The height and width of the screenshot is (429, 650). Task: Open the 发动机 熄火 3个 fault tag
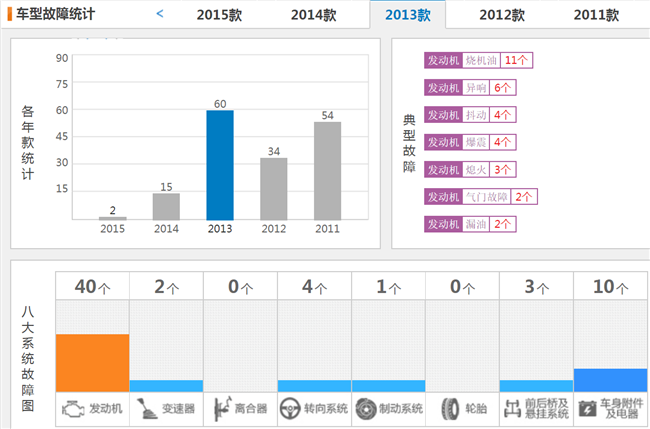[470, 170]
